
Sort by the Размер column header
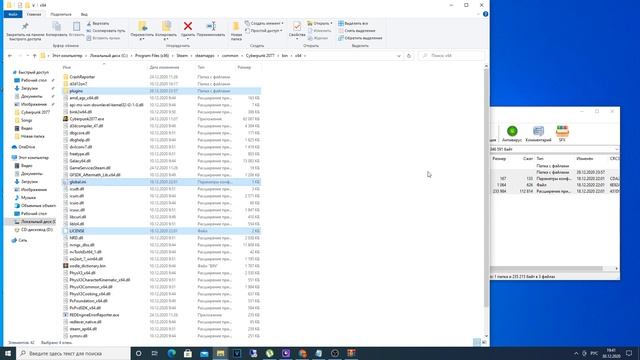pos(244,67)
